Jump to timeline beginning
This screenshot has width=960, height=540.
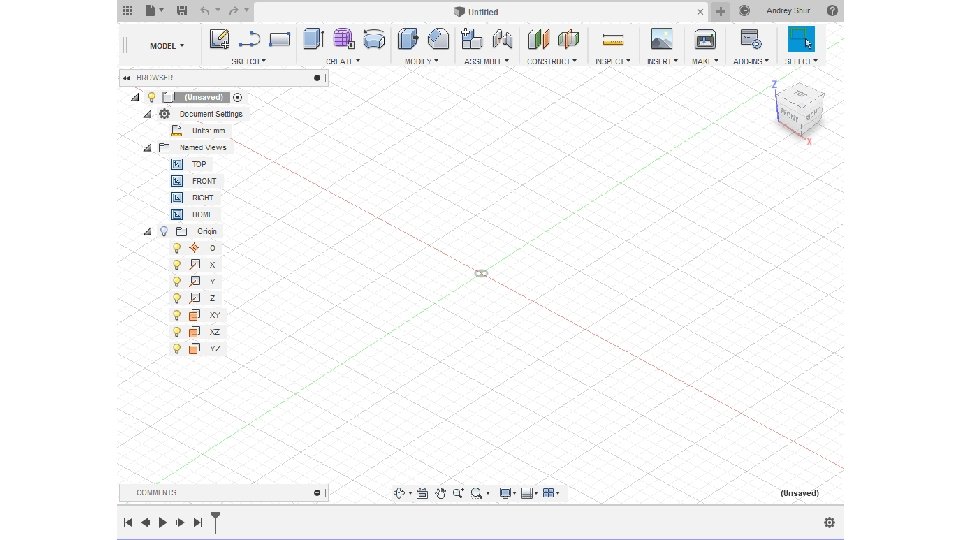(128, 522)
